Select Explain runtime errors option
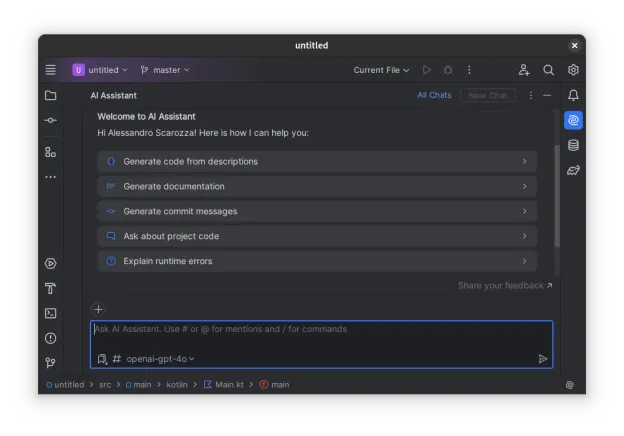 (317, 261)
